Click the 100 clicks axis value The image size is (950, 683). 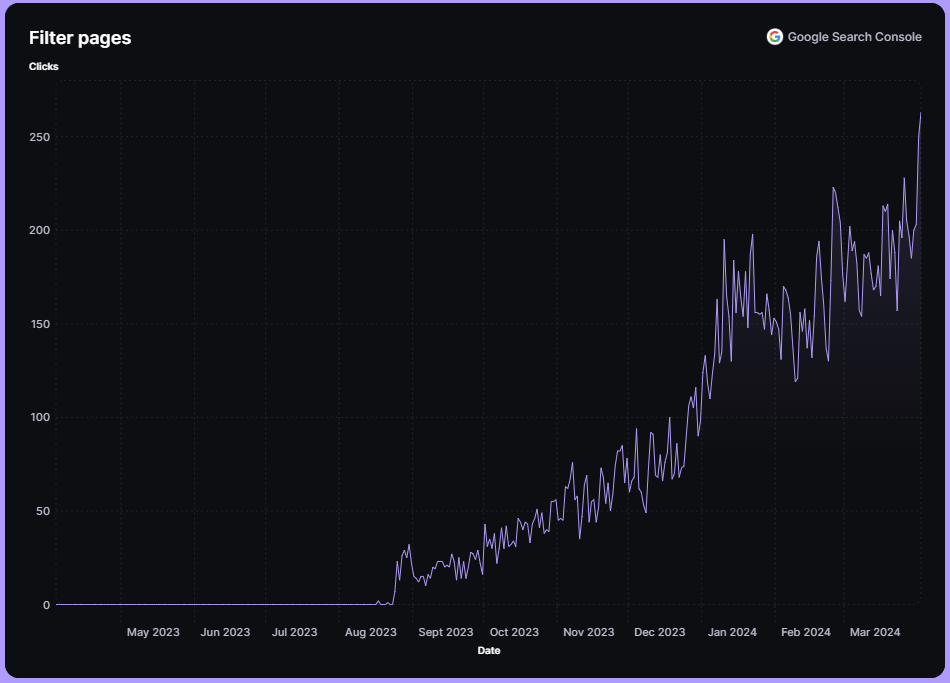tap(40, 418)
